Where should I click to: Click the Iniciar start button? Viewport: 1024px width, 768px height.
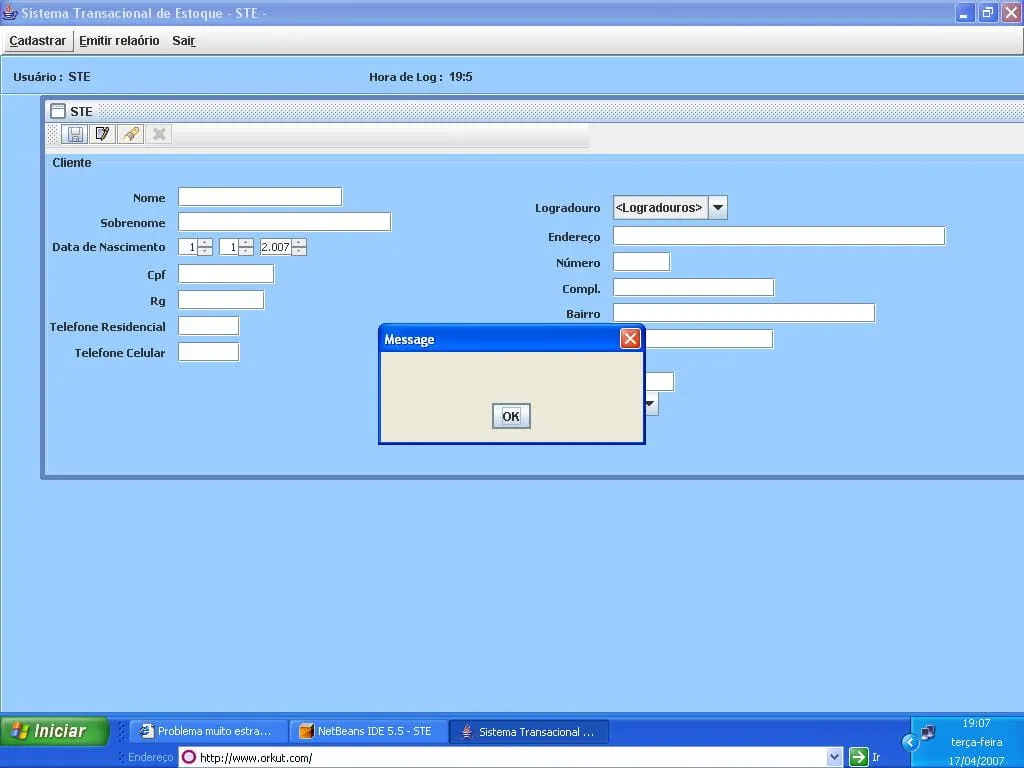[x=54, y=731]
